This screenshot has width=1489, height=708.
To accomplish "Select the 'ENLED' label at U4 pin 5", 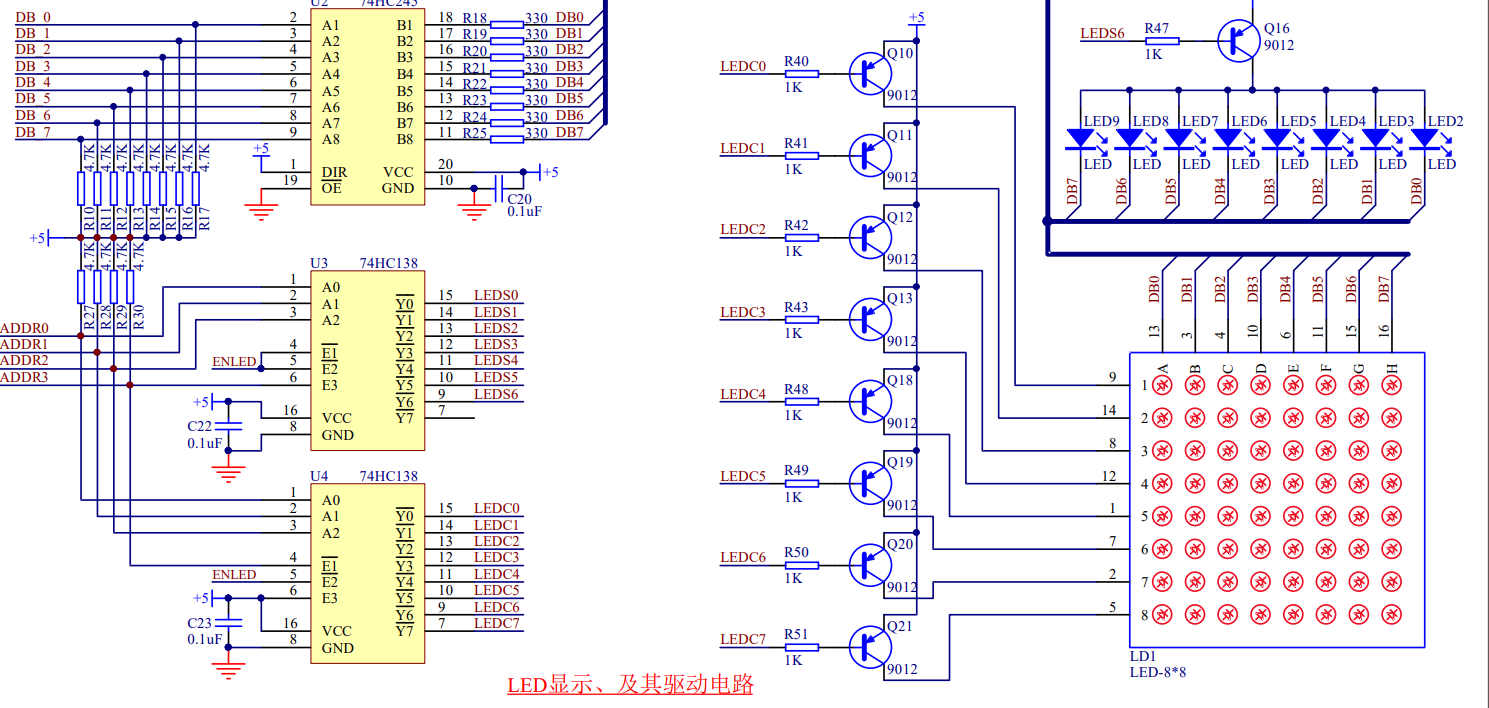I will point(234,574).
